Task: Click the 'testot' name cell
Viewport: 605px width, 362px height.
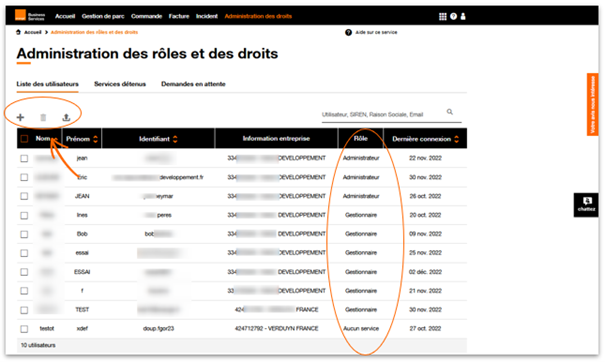Action: tap(47, 328)
